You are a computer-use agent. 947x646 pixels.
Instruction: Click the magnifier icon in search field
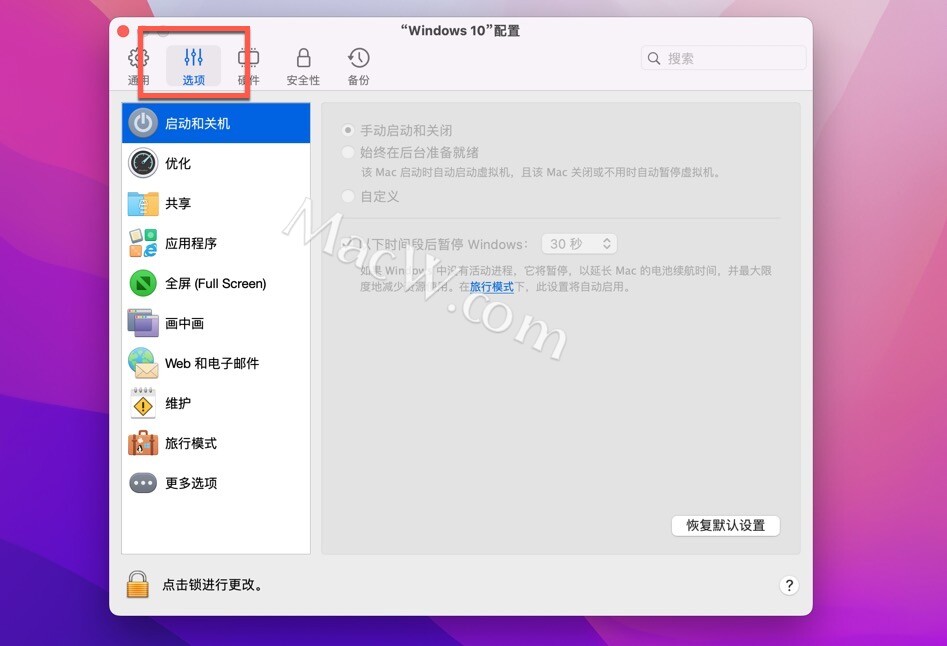(653, 59)
